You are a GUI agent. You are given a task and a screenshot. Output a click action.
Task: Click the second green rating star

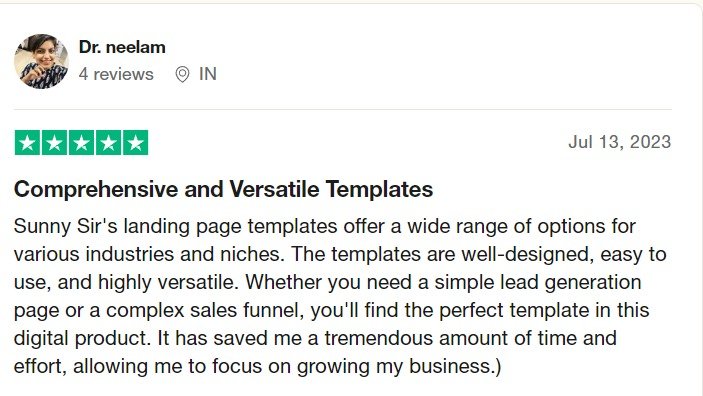point(54,143)
